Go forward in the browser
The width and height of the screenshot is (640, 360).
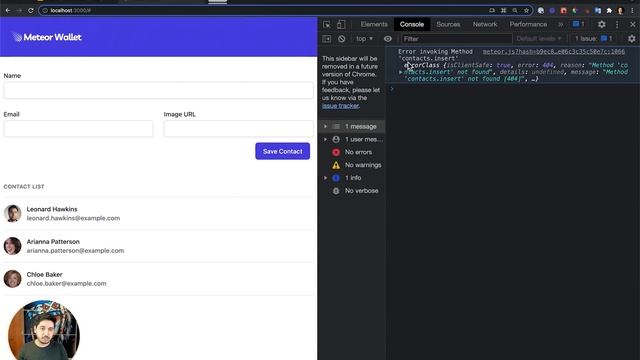click(19, 10)
